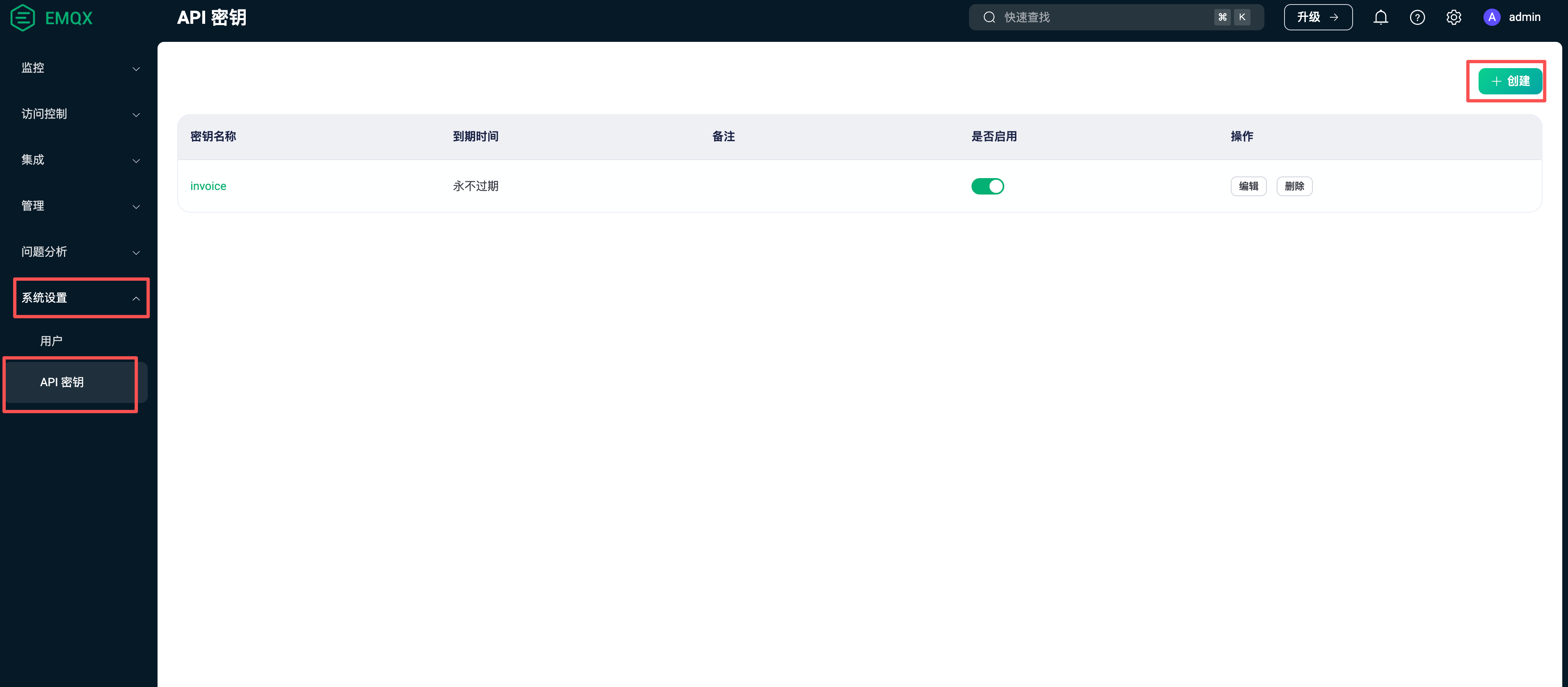The height and width of the screenshot is (687, 1568).
Task: Select the API 密钥 menu item
Action: [62, 382]
